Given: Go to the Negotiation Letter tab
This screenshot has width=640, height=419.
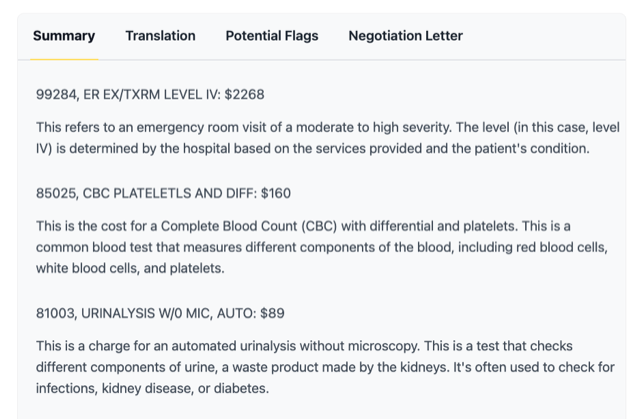Looking at the screenshot, I should (x=406, y=36).
